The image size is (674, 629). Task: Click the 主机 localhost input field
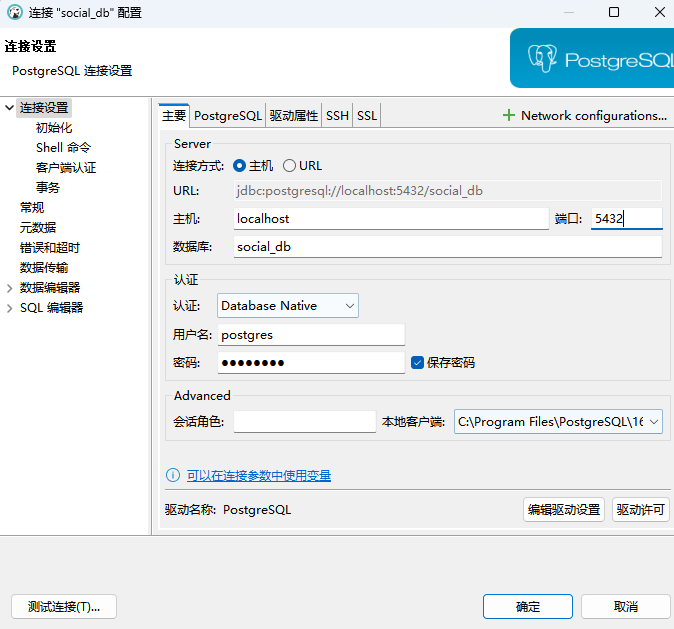click(391, 219)
